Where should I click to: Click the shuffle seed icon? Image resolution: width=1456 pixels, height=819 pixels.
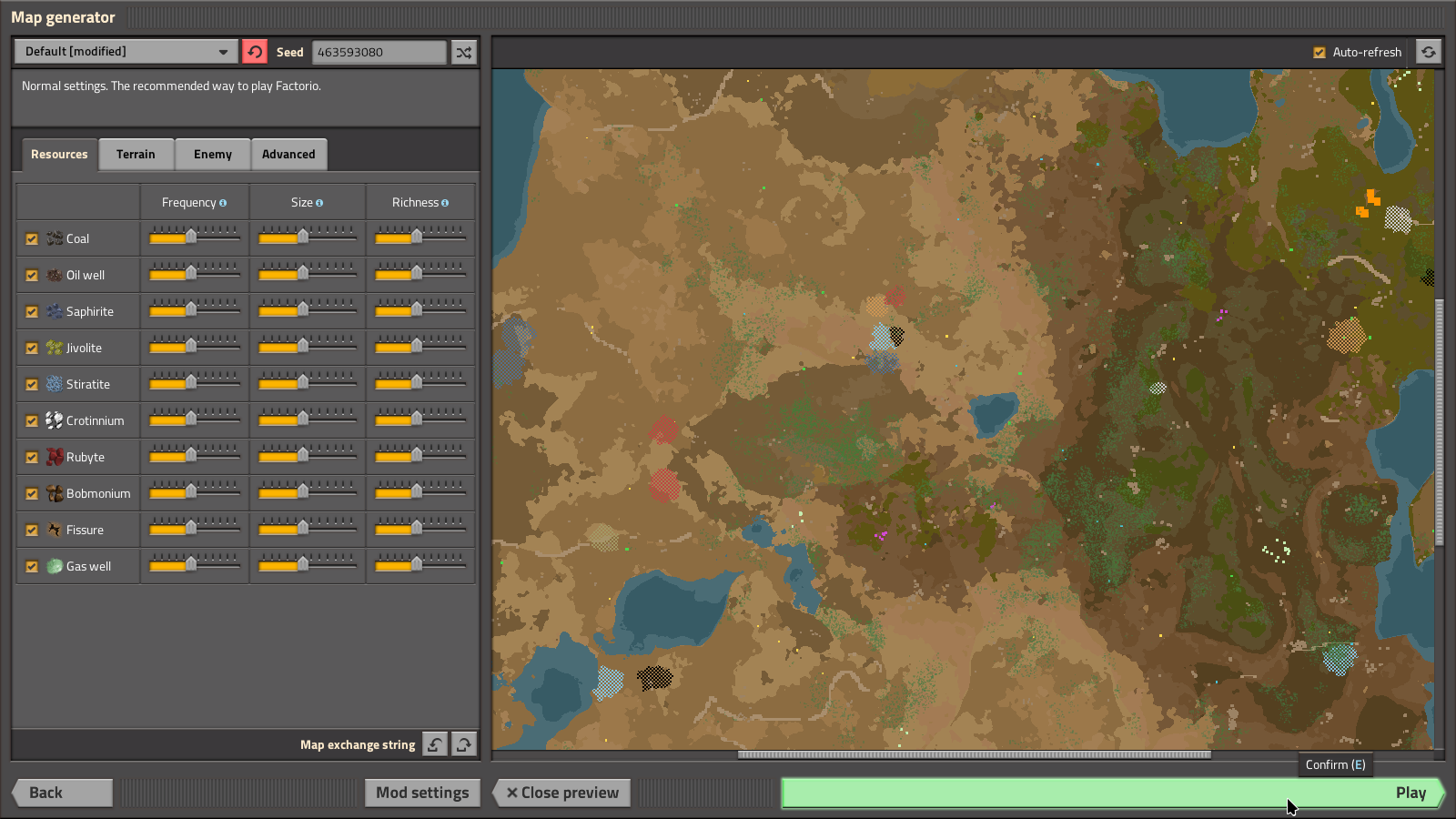pos(463,52)
